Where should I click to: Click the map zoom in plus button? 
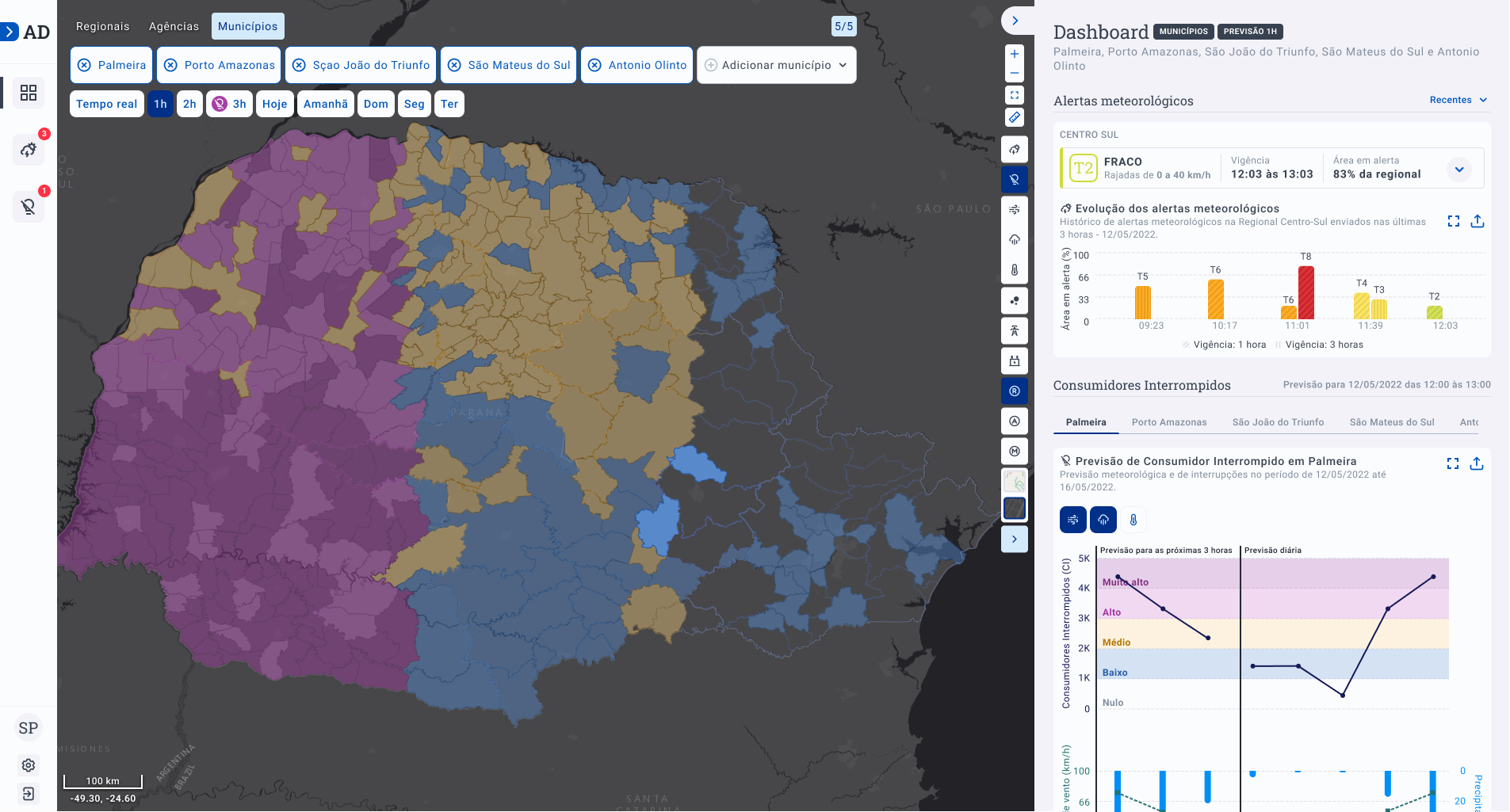(1015, 54)
